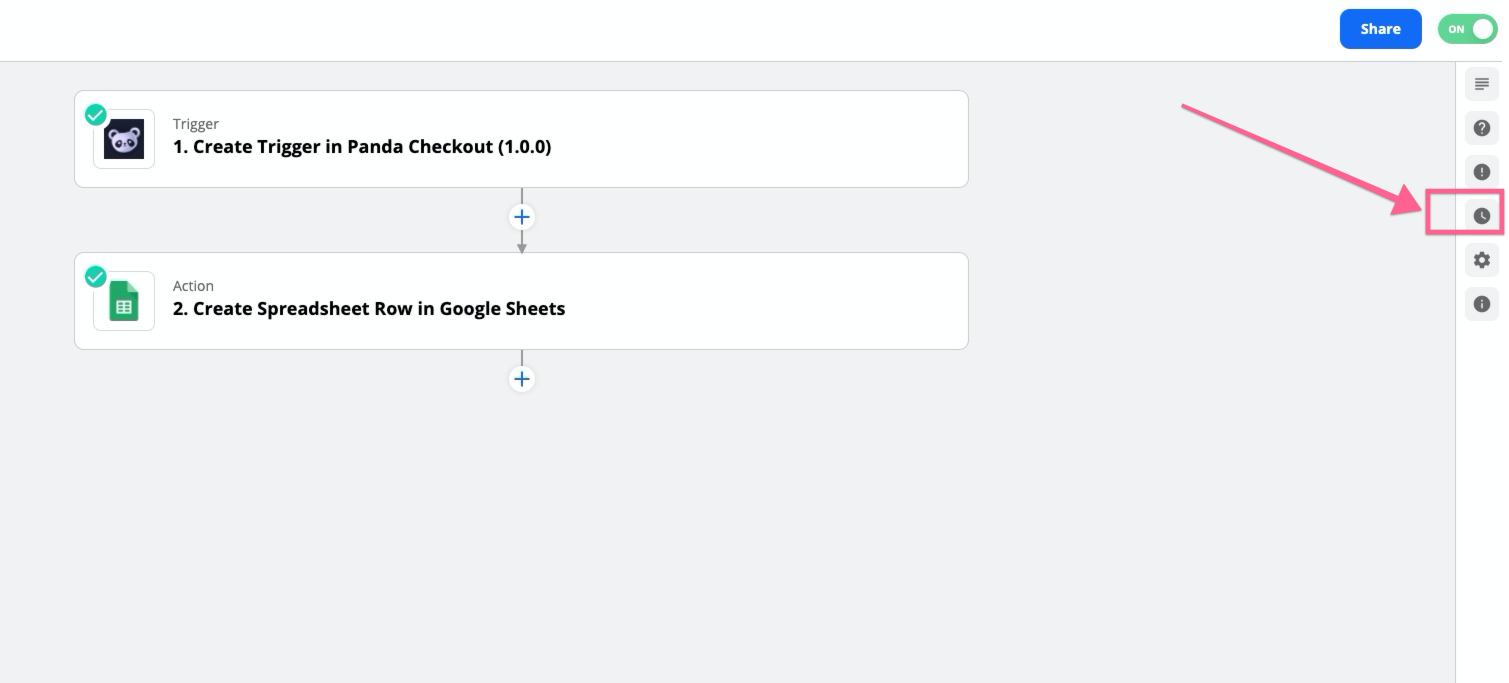Click the "Trigger" label on step one
The image size is (1509, 683).
(x=196, y=124)
